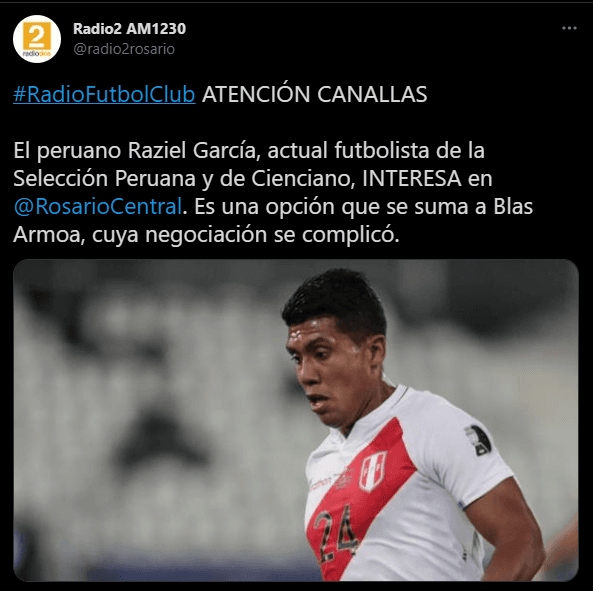Open the Radio2 profile avatar
The width and height of the screenshot is (593, 591).
[x=37, y=39]
